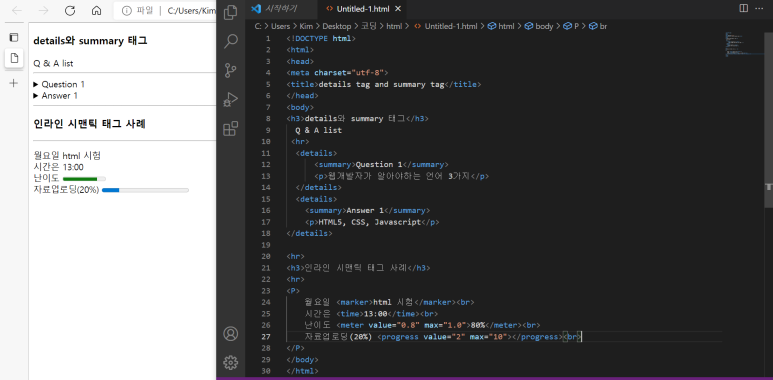Open the Search view in VS Code
The image size is (773, 380).
(230, 41)
